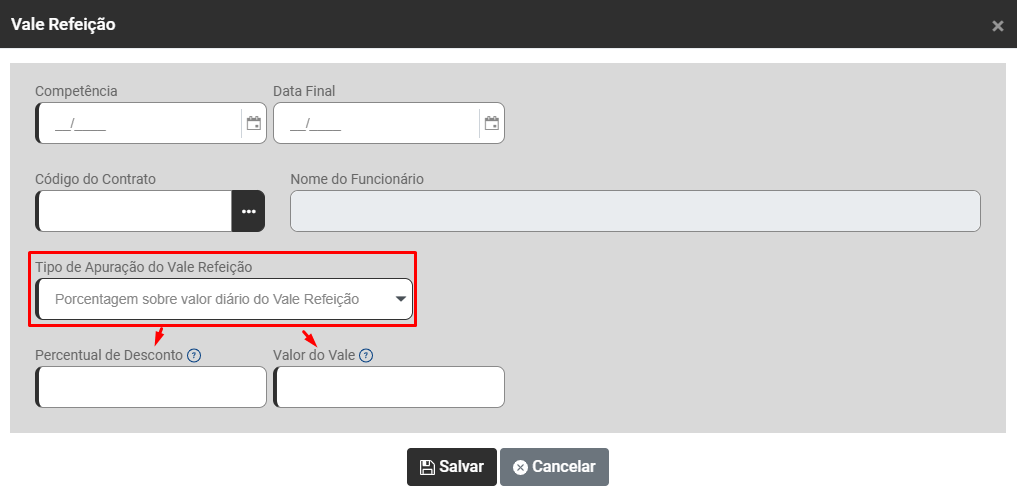This screenshot has height=497, width=1017.
Task: Click the Código do Contrato label
Action: [x=95, y=179]
